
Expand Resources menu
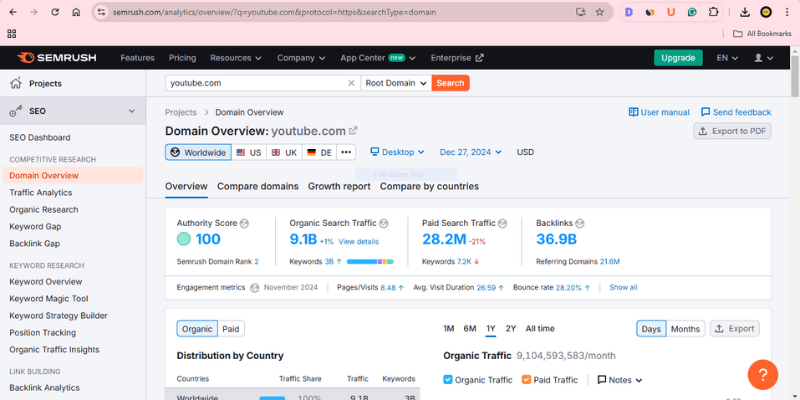pyautogui.click(x=236, y=58)
